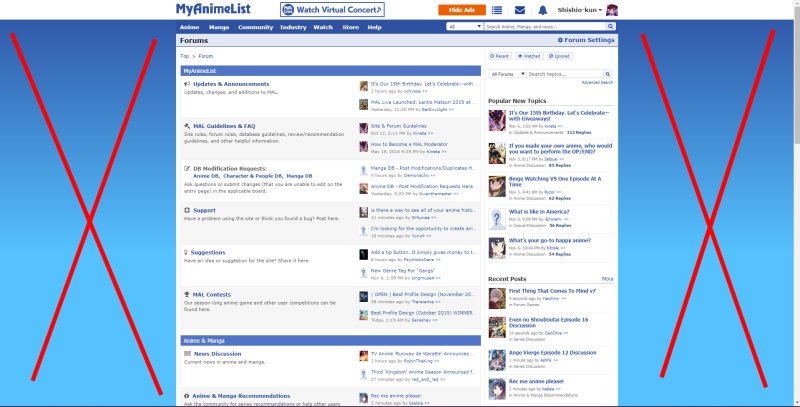The width and height of the screenshot is (800, 407).
Task: Open the Watch menu
Action: click(323, 27)
